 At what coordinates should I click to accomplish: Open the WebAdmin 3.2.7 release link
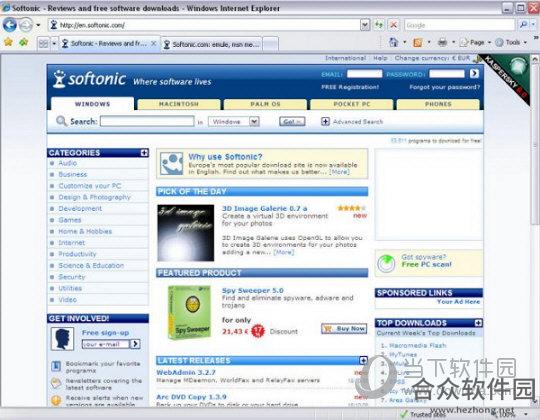pyautogui.click(x=186, y=372)
